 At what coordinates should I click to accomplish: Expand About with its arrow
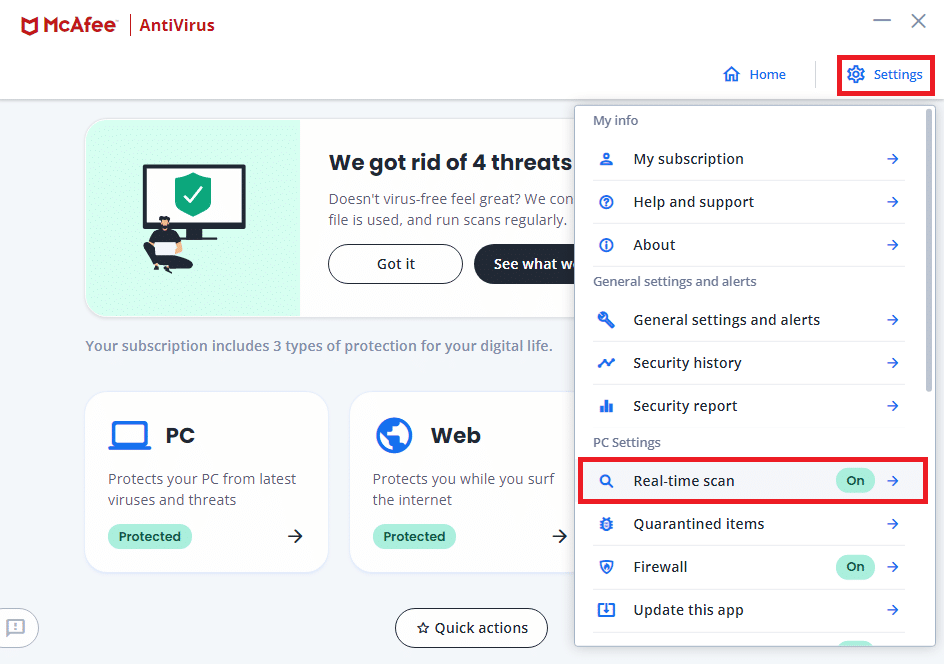point(893,245)
